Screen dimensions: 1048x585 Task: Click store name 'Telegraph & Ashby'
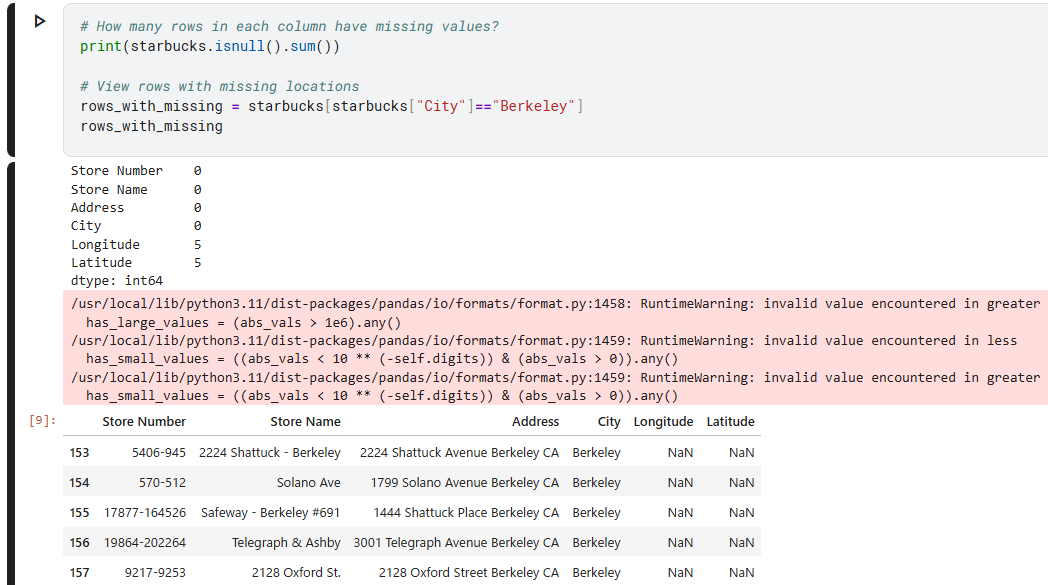point(287,543)
